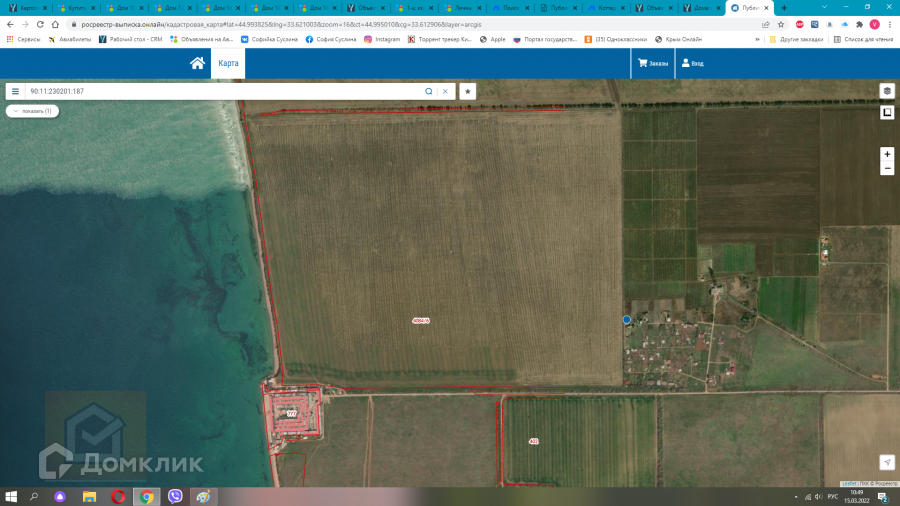900x506 pixels.
Task: Open the Chrome three-dot menu
Action: pyautogui.click(x=890, y=25)
